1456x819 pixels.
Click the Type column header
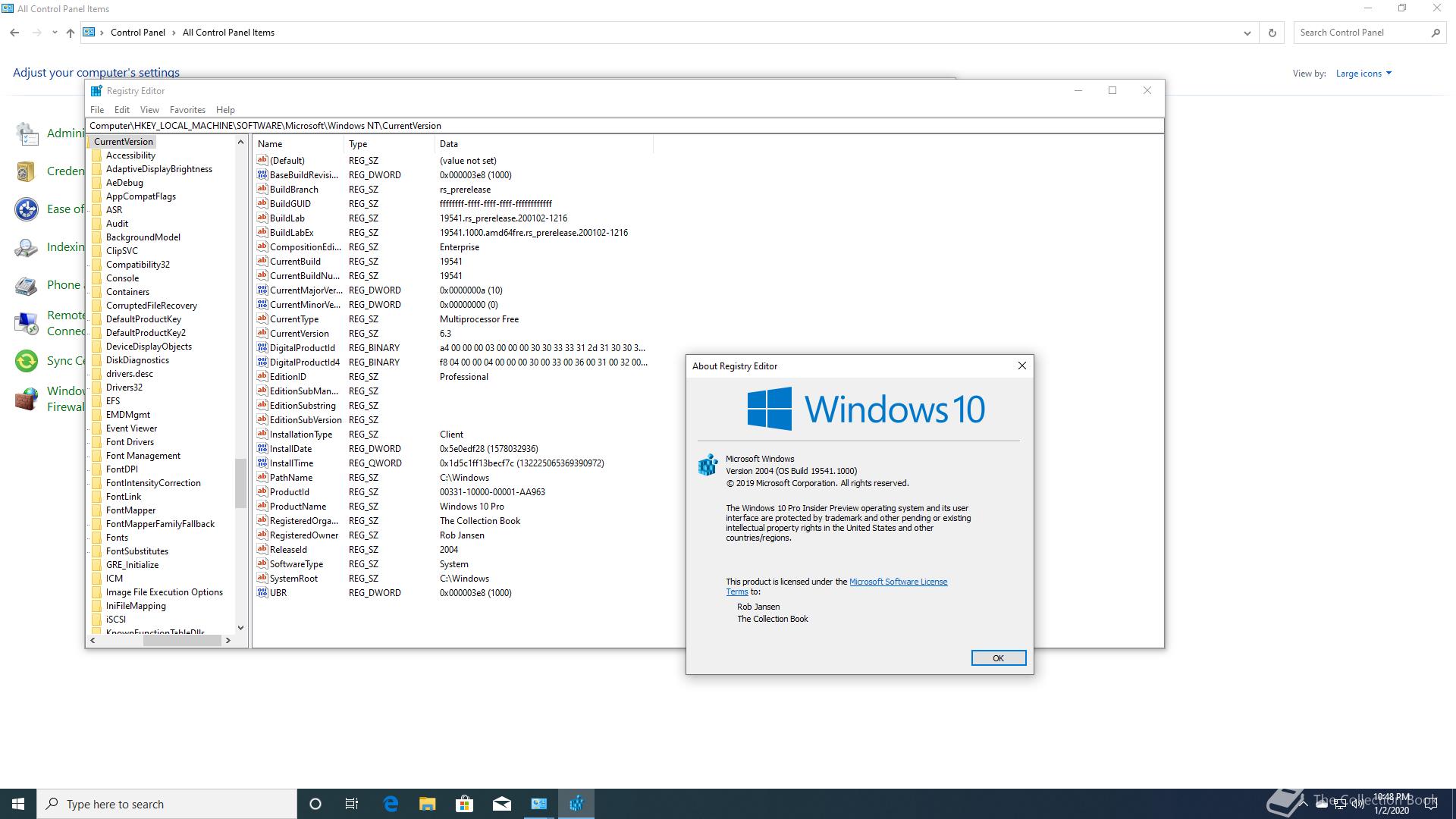[389, 144]
